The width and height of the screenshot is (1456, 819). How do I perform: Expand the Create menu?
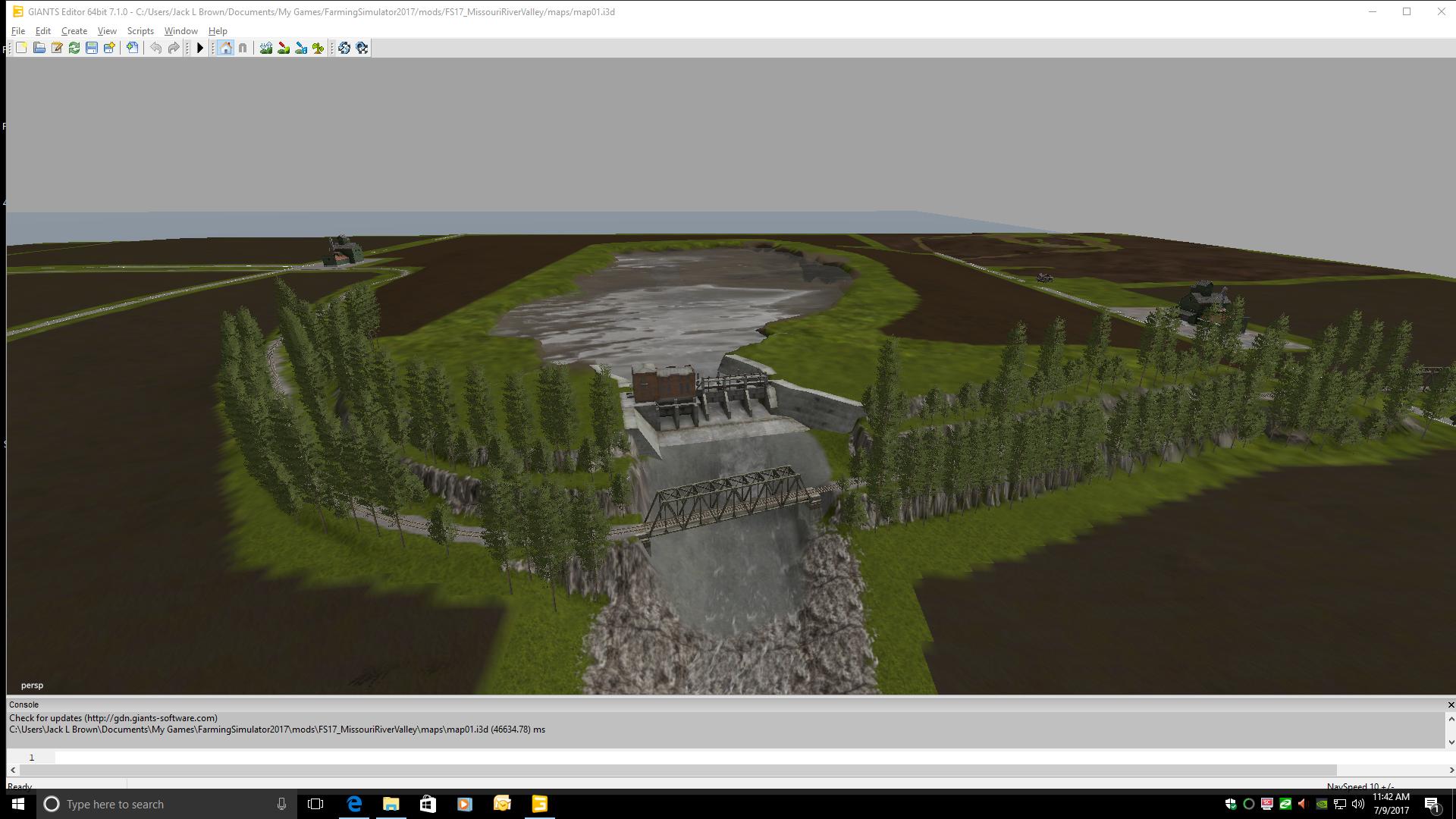point(74,31)
